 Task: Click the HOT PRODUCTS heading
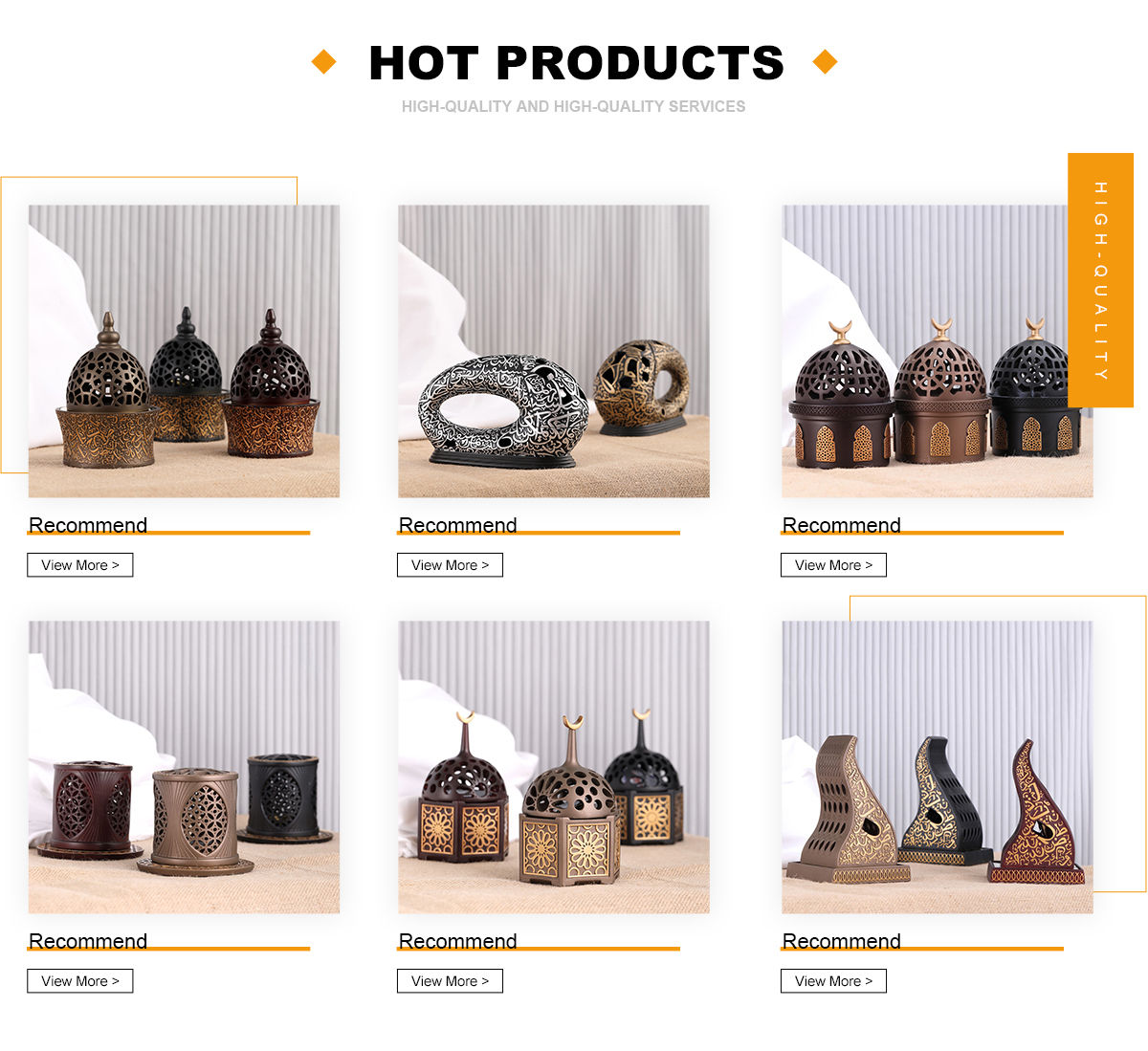tap(576, 63)
